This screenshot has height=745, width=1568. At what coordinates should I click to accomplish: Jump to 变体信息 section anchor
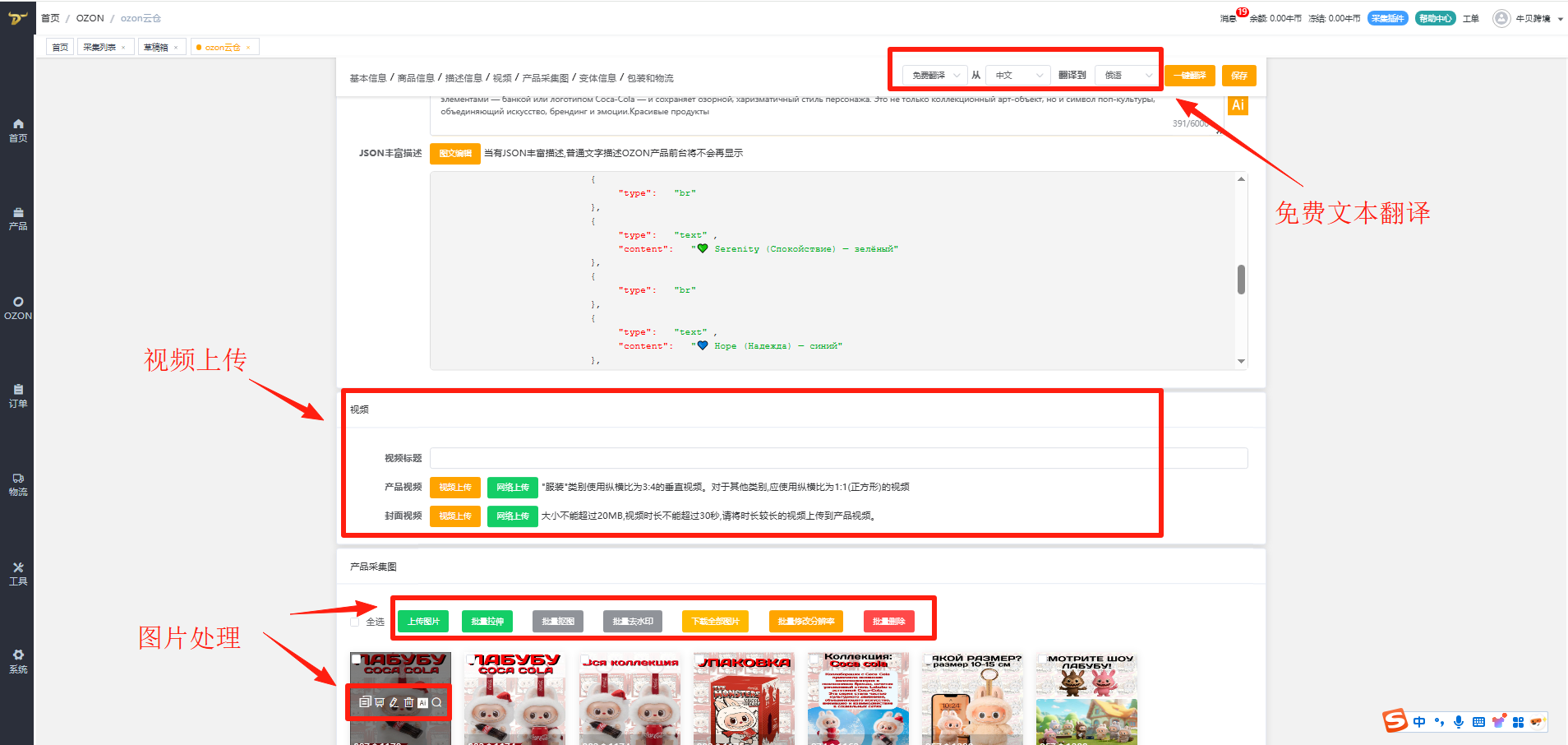pyautogui.click(x=597, y=78)
